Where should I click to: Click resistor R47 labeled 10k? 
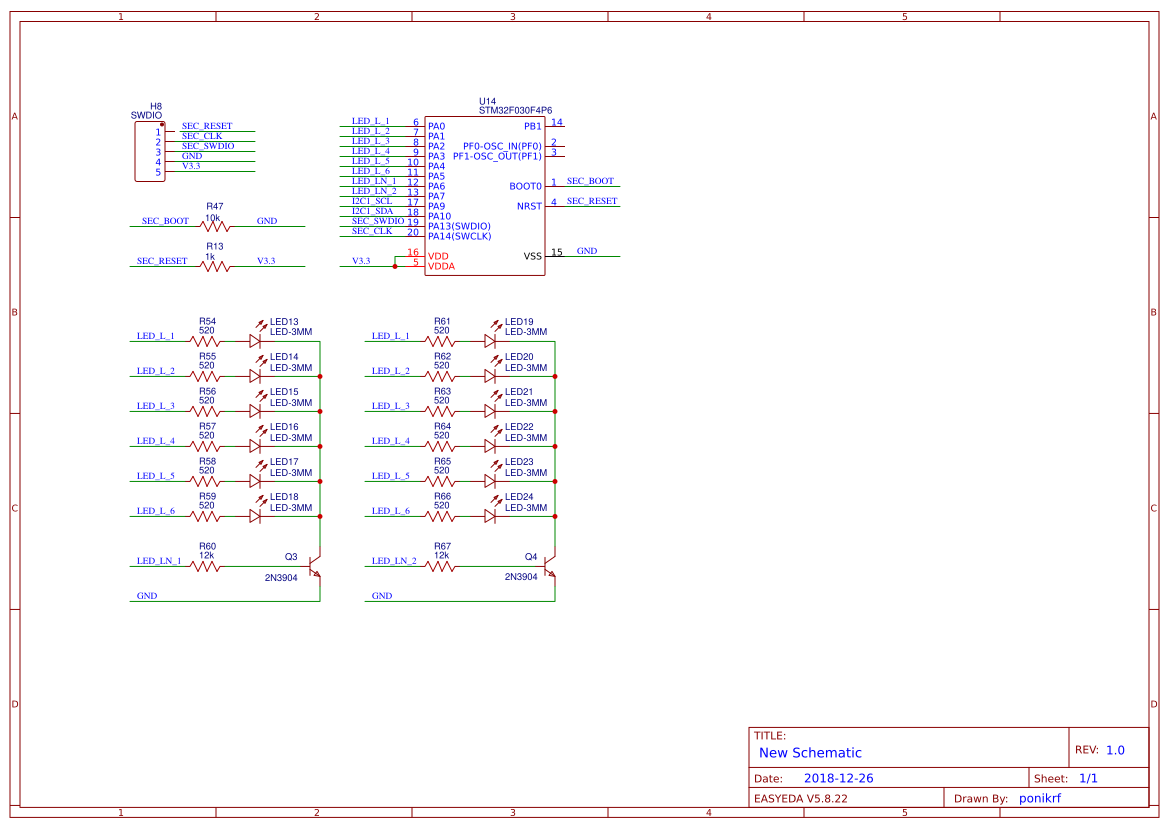(x=213, y=225)
